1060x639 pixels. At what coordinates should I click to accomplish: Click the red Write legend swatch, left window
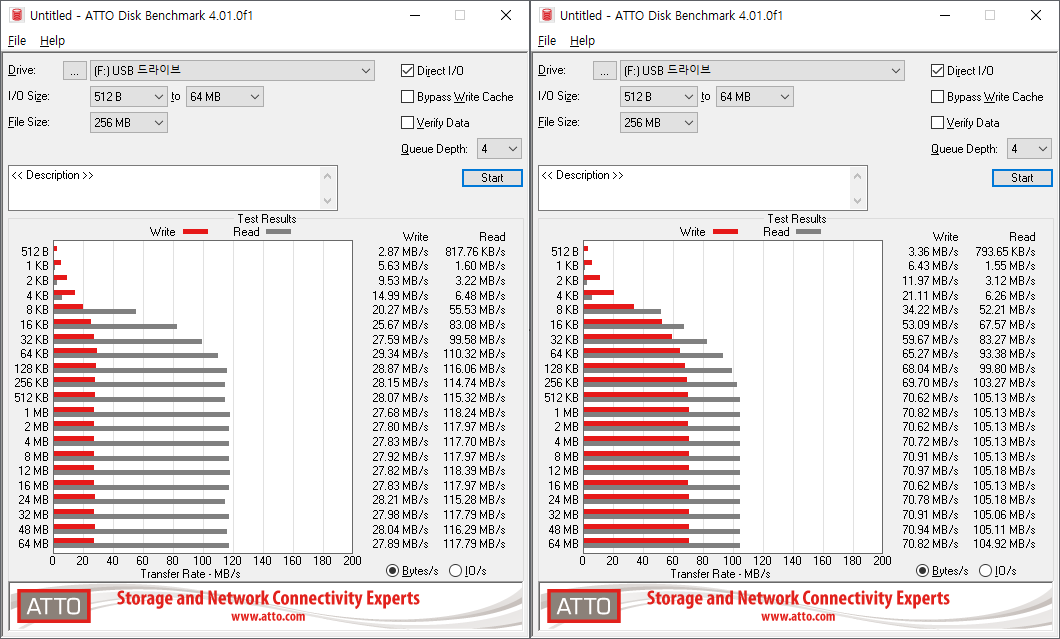[195, 232]
